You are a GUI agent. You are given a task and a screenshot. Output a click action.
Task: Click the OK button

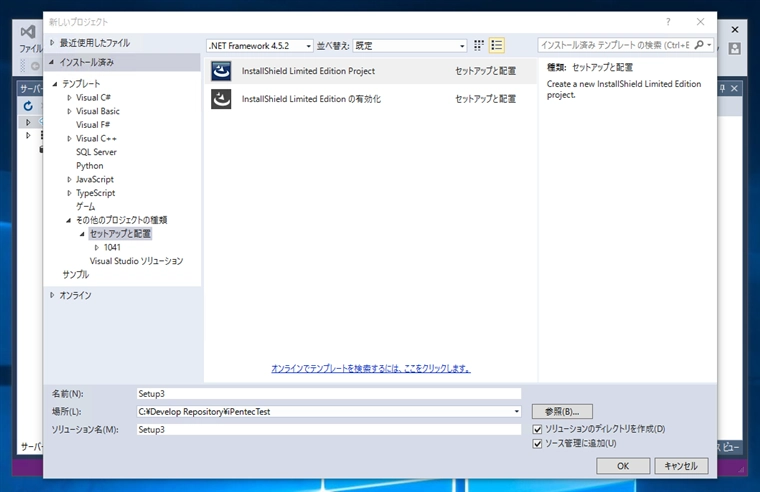[x=623, y=466]
